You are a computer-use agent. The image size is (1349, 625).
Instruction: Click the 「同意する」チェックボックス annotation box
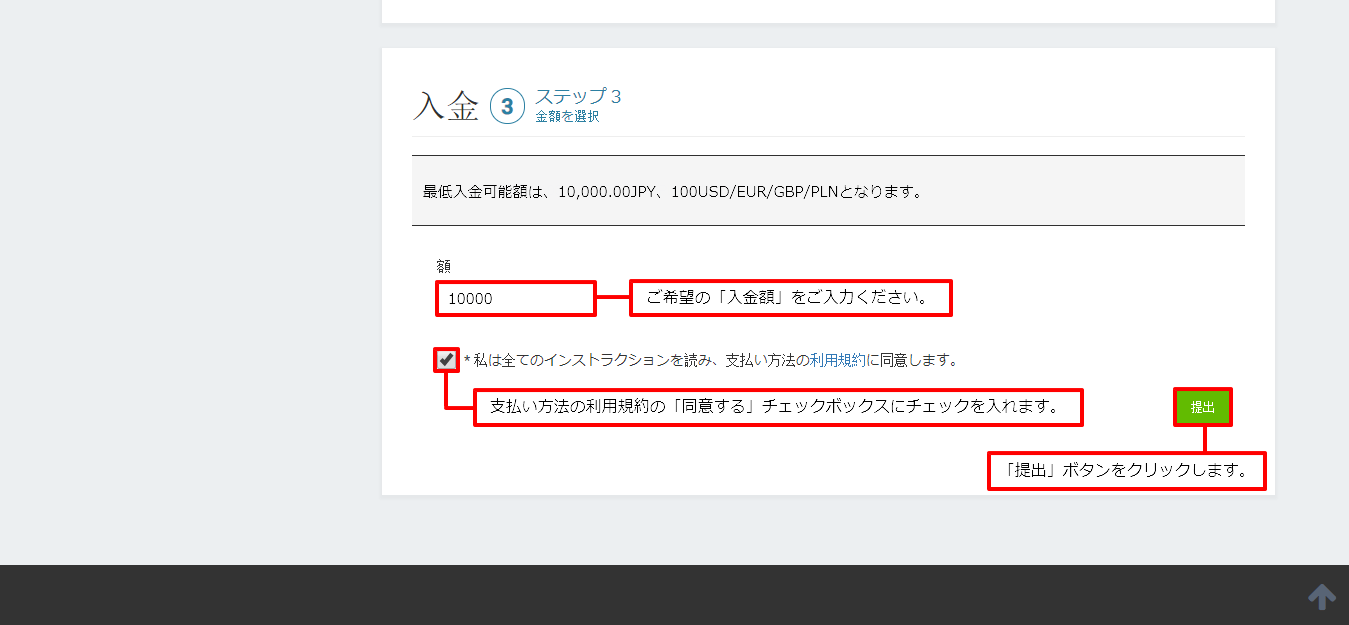(778, 408)
